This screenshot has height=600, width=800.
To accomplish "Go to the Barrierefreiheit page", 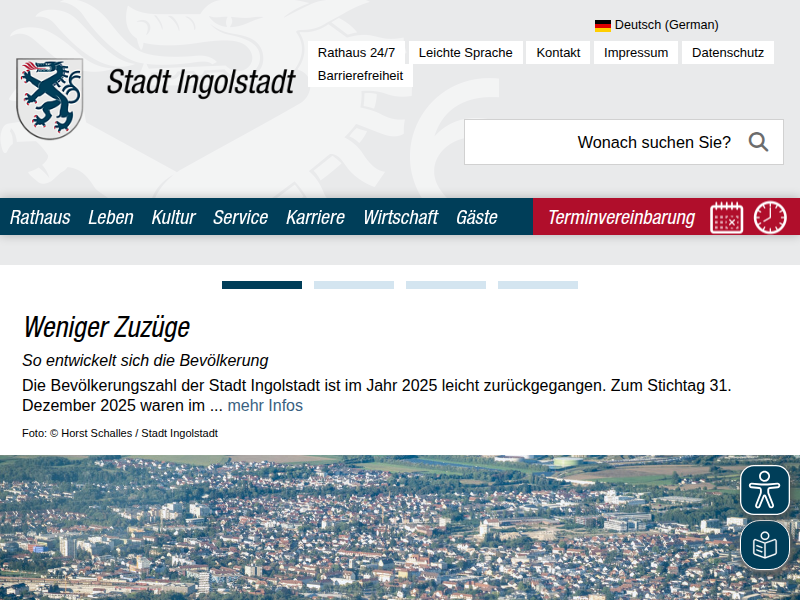I will point(360,75).
